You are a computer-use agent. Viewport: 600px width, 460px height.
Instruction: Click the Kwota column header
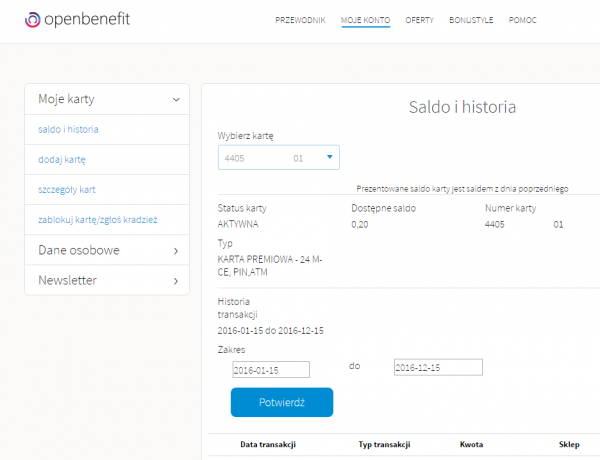(x=472, y=443)
